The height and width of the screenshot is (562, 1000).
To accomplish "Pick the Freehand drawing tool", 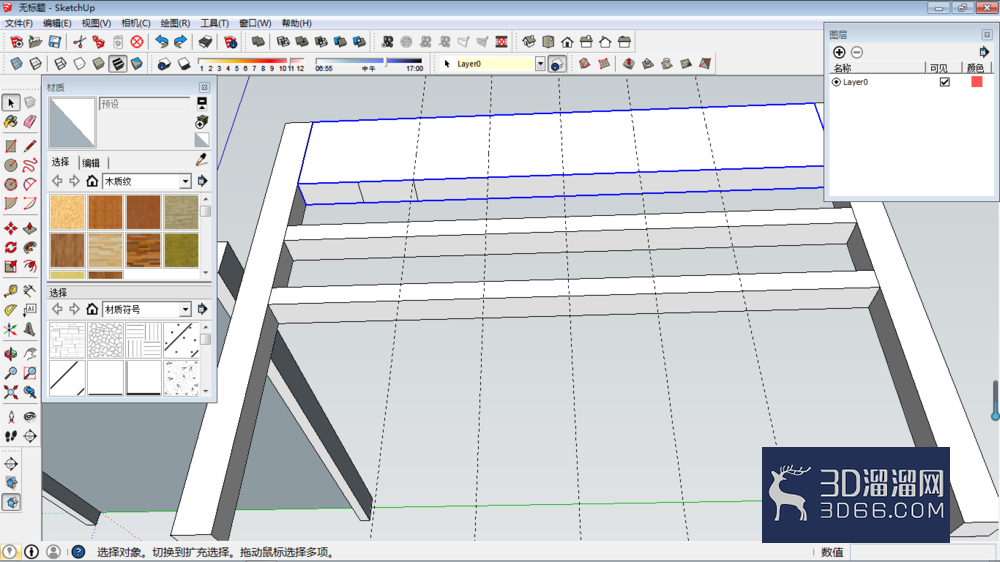I will pos(30,165).
